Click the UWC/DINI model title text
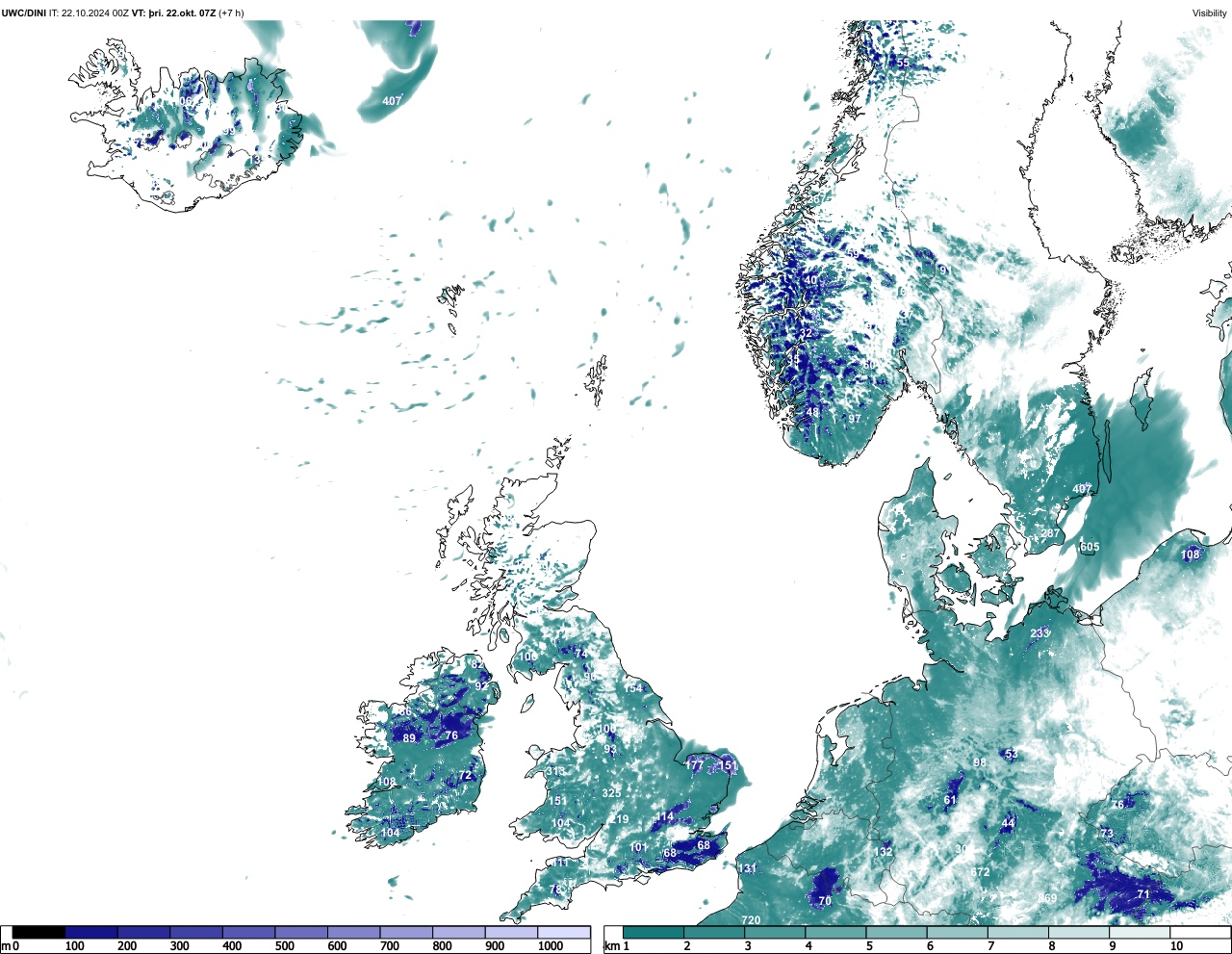 (x=23, y=13)
